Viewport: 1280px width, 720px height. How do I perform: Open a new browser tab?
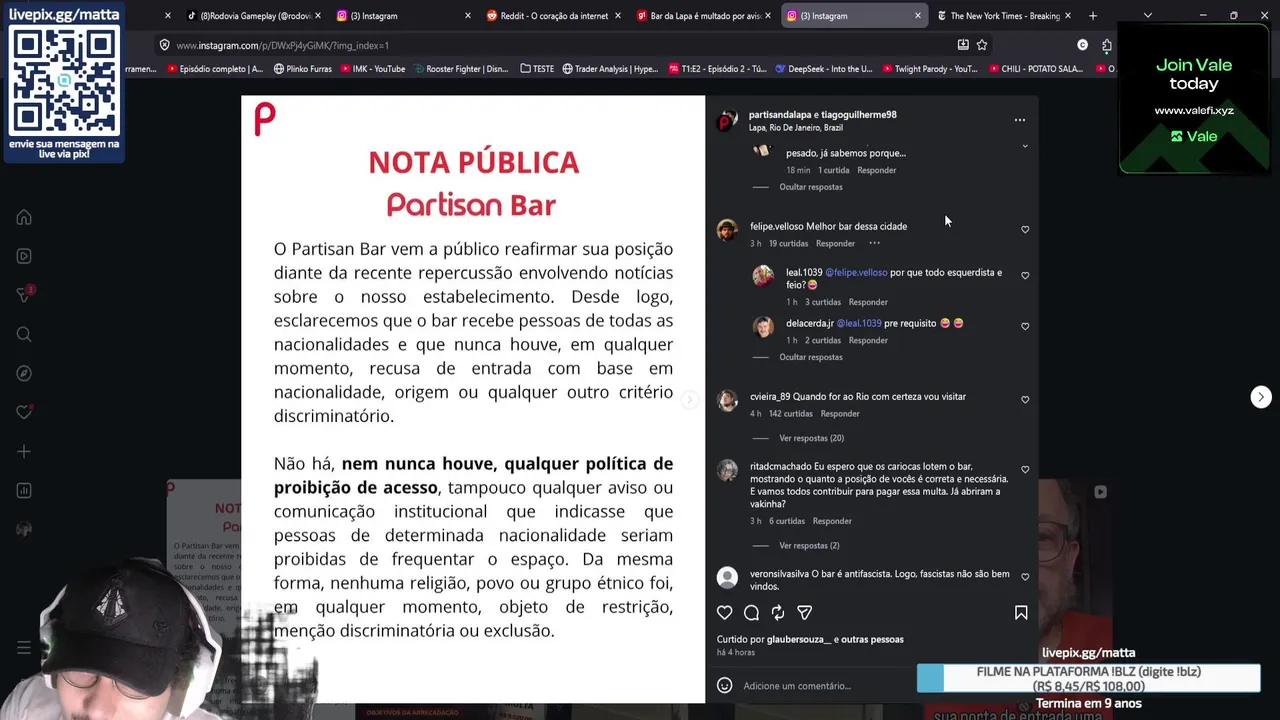1093,16
